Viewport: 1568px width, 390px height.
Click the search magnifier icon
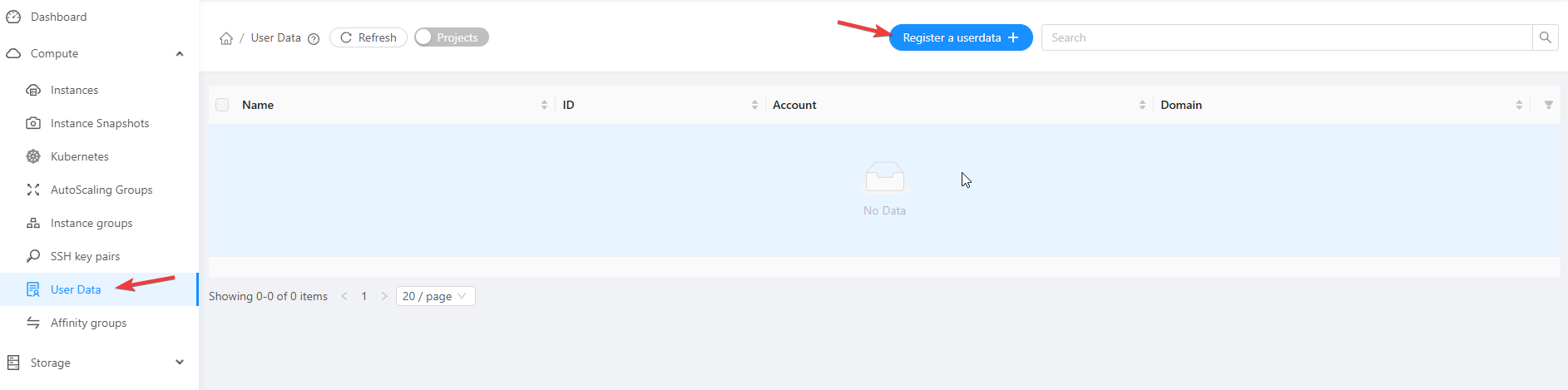point(1545,37)
